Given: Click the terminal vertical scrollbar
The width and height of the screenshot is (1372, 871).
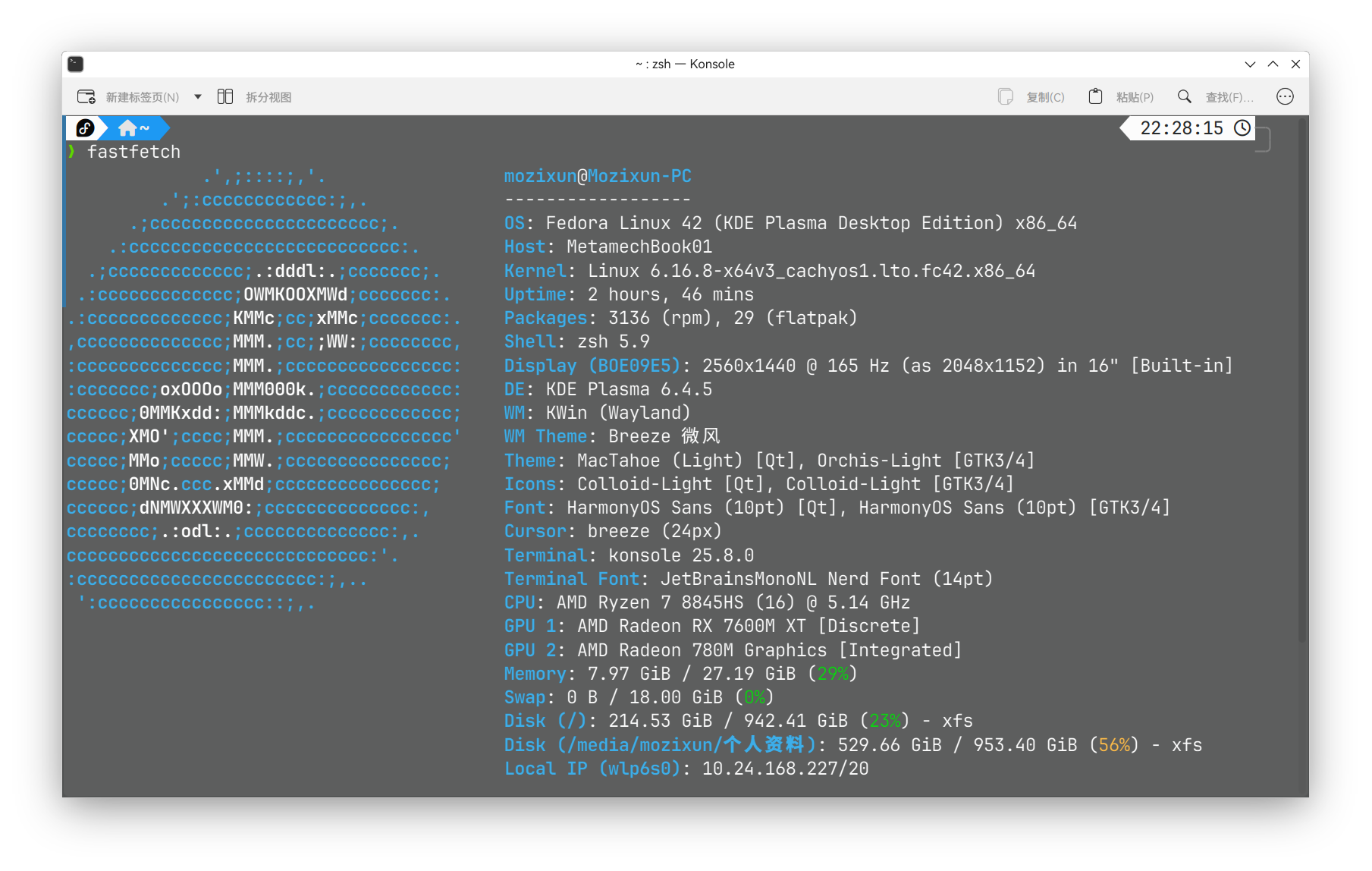Looking at the screenshot, I should (1302, 379).
